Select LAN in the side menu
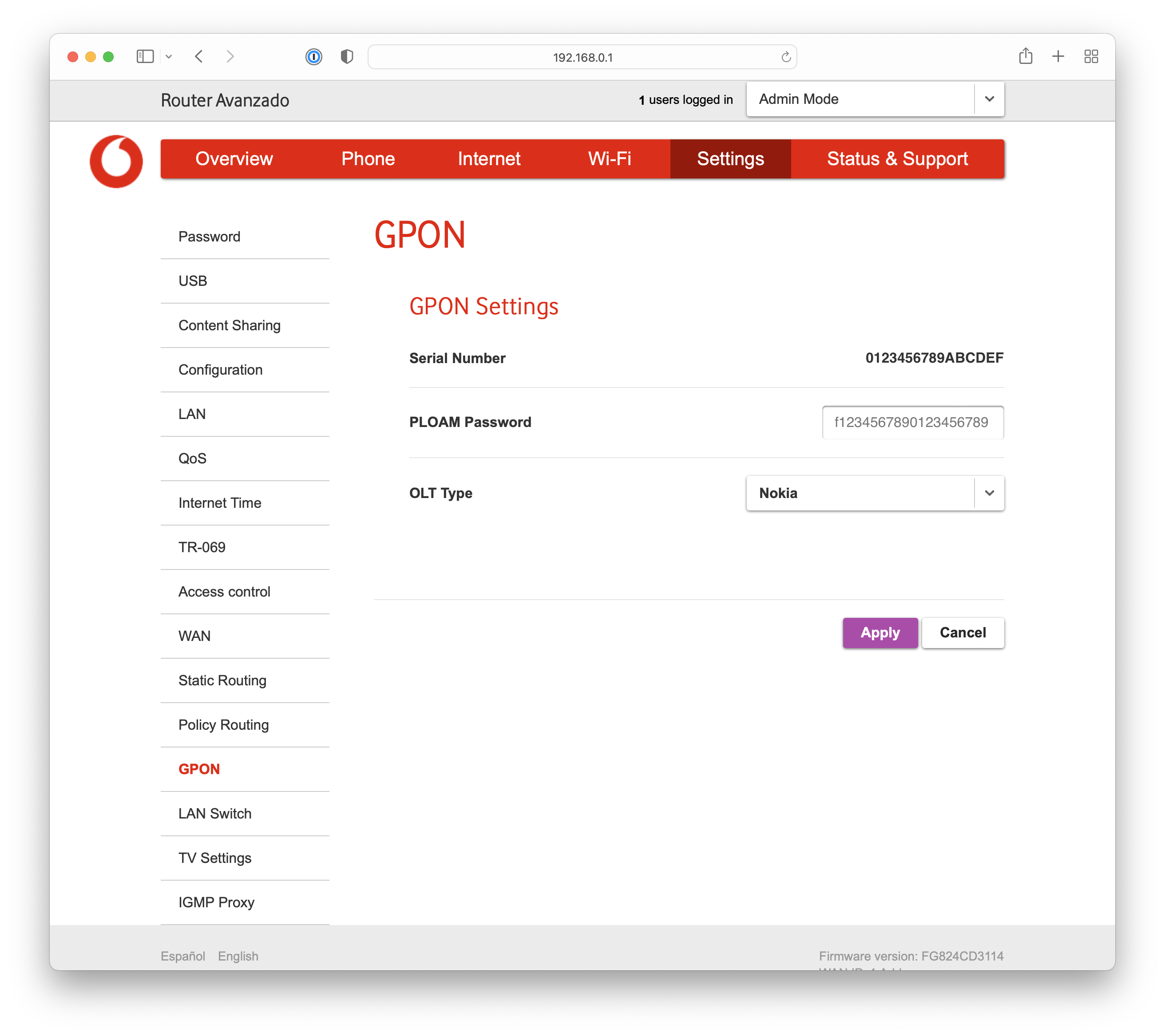Screen dimensions: 1165x1036 pyautogui.click(x=245, y=414)
